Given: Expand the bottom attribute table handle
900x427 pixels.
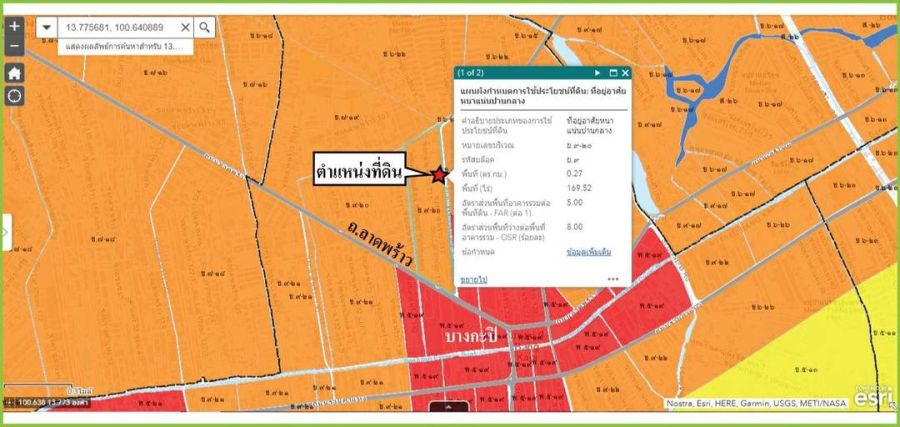Looking at the screenshot, I should tap(450, 408).
